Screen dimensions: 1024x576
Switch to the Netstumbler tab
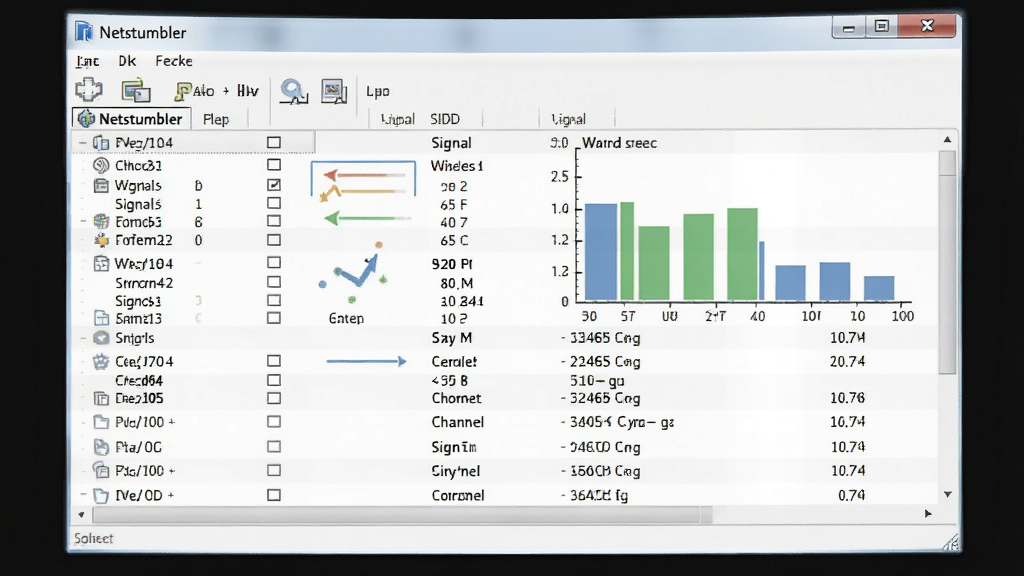[x=131, y=118]
